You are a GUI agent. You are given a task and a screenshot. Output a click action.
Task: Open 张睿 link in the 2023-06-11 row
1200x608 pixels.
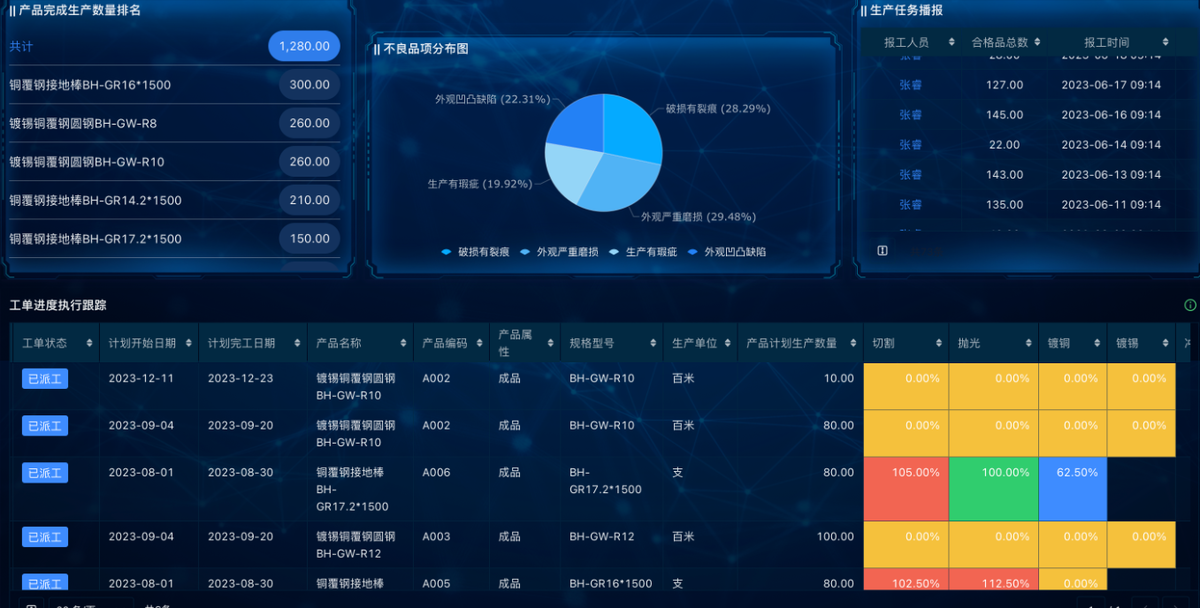[910, 205]
